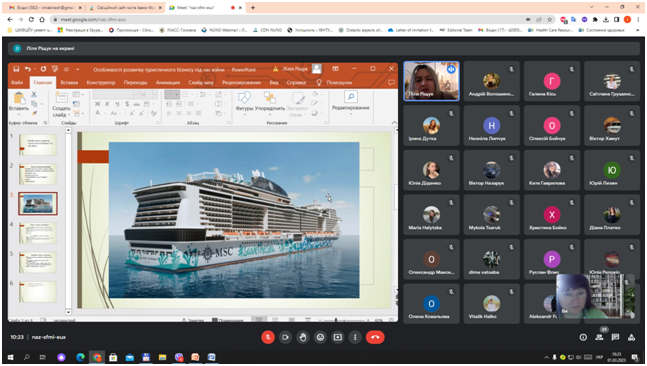647x366 pixels.
Task: Click the slide panel scrollbar down arrow
Action: [68, 312]
